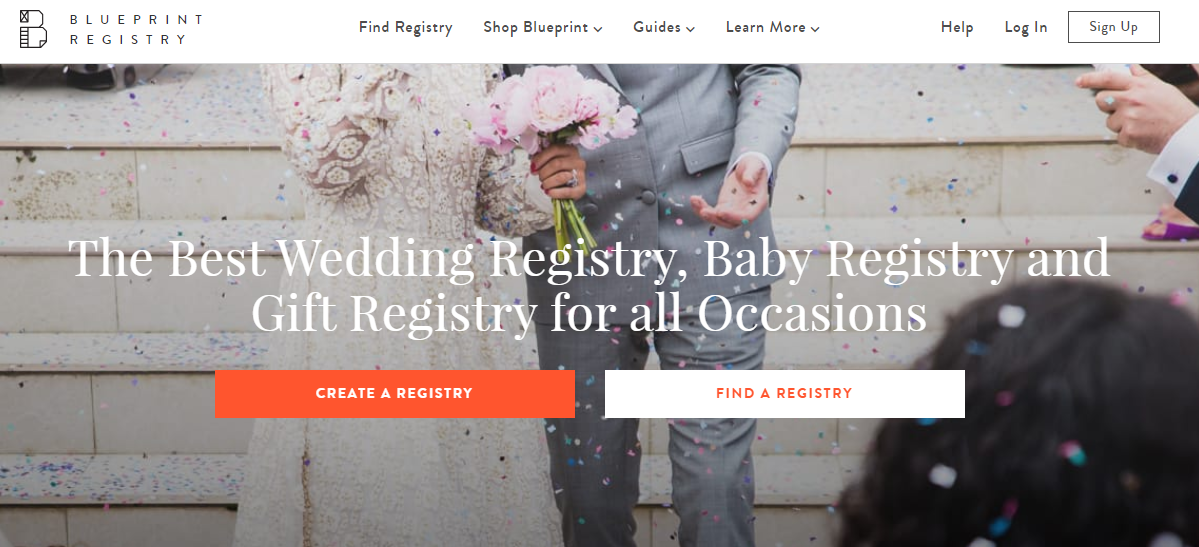Expand the chevron beside Learn More
Image resolution: width=1199 pixels, height=547 pixels.
(815, 29)
